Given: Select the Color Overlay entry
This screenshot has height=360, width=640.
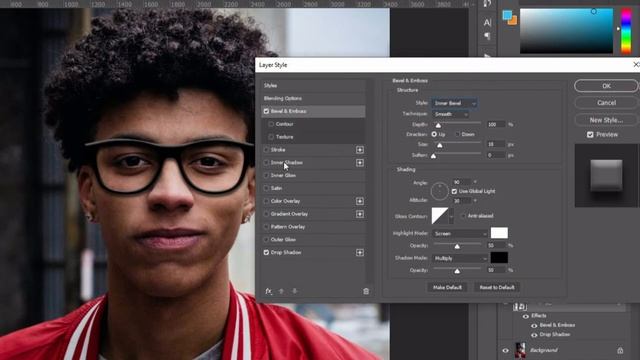Looking at the screenshot, I should (x=286, y=201).
